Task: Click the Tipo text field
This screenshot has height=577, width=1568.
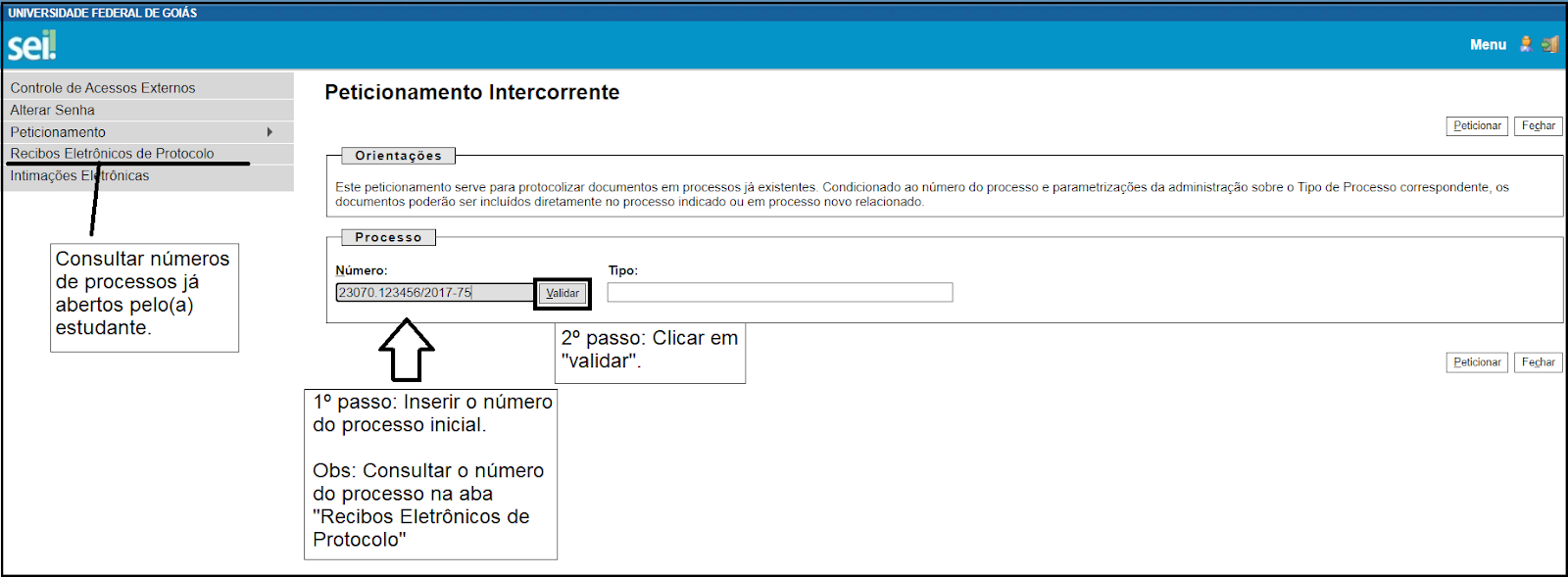Action: pyautogui.click(x=779, y=292)
